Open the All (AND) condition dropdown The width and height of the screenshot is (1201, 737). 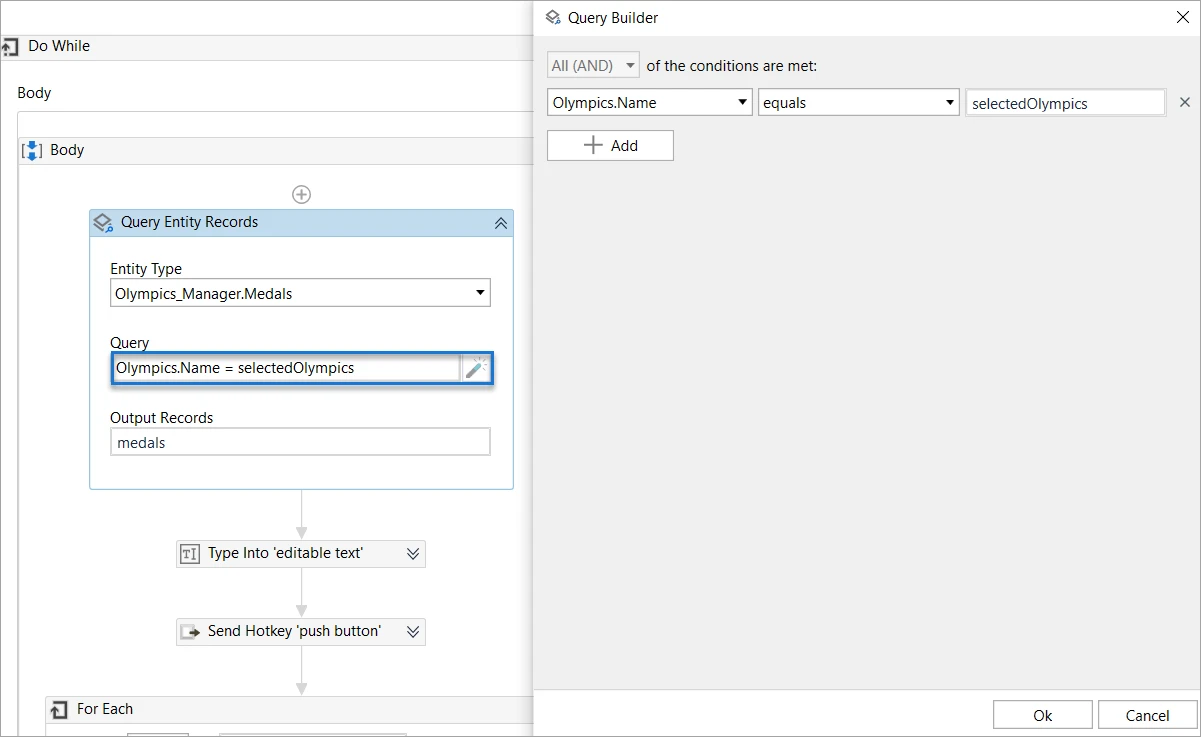(x=593, y=65)
